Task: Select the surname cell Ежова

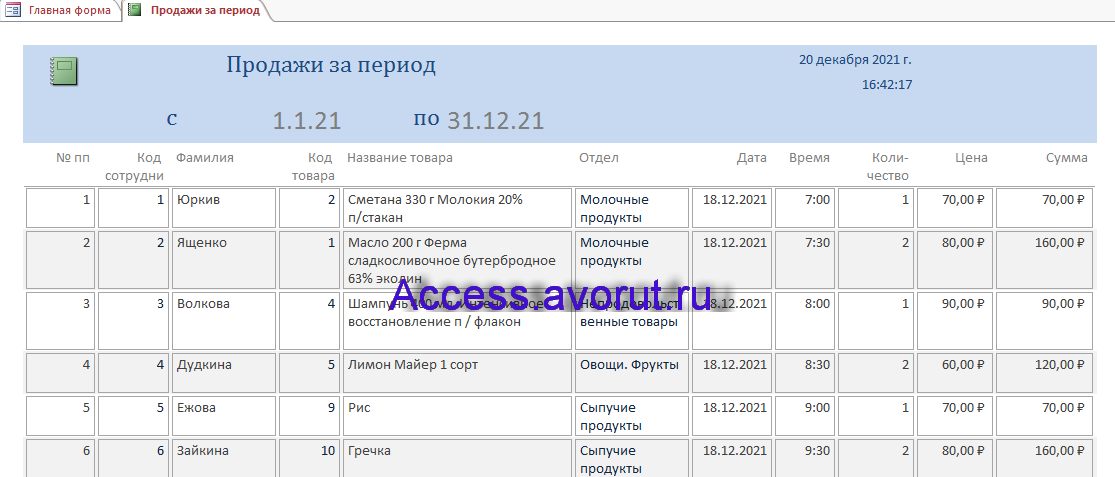Action: [223, 416]
